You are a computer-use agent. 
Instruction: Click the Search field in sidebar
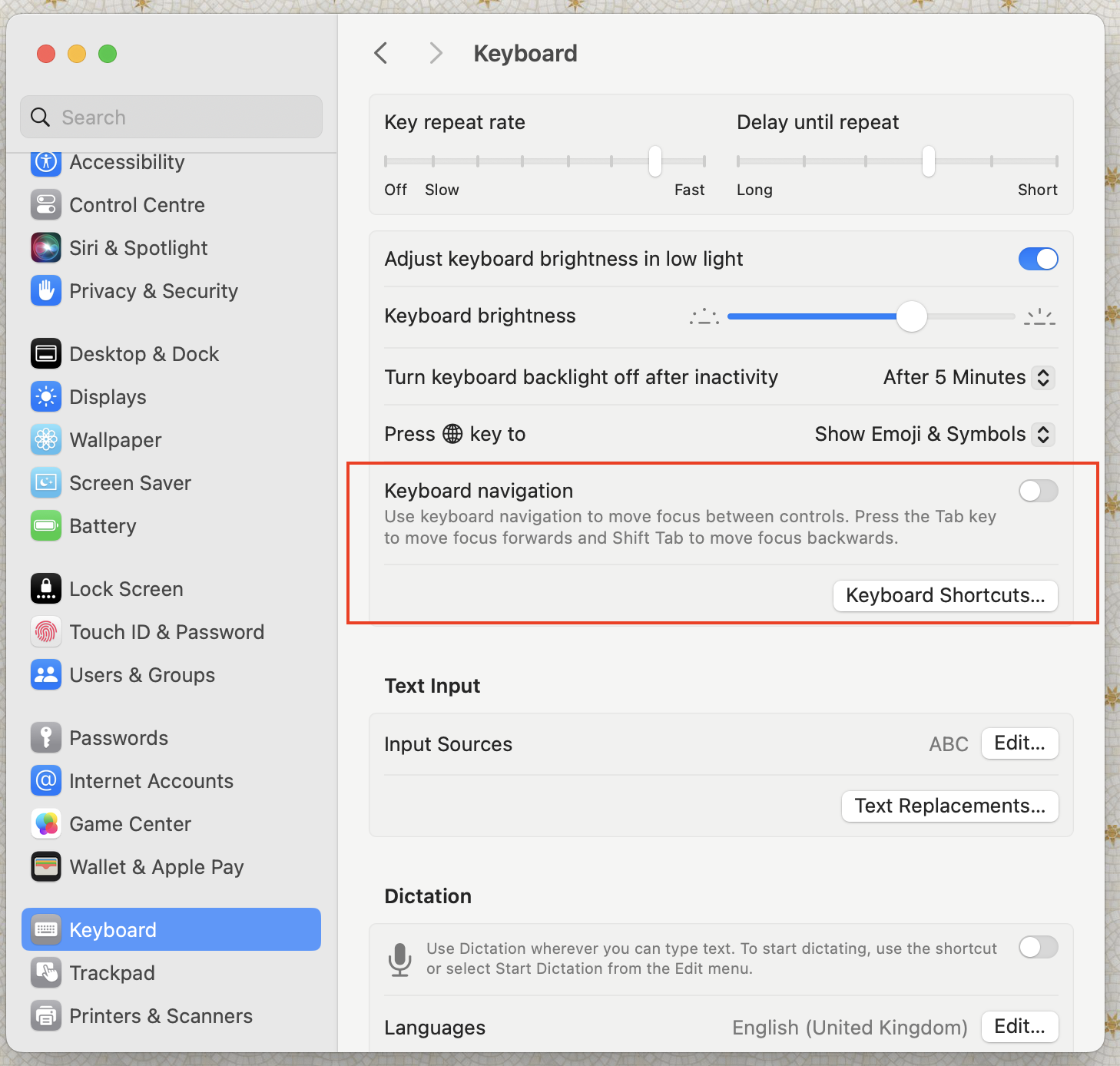[171, 117]
